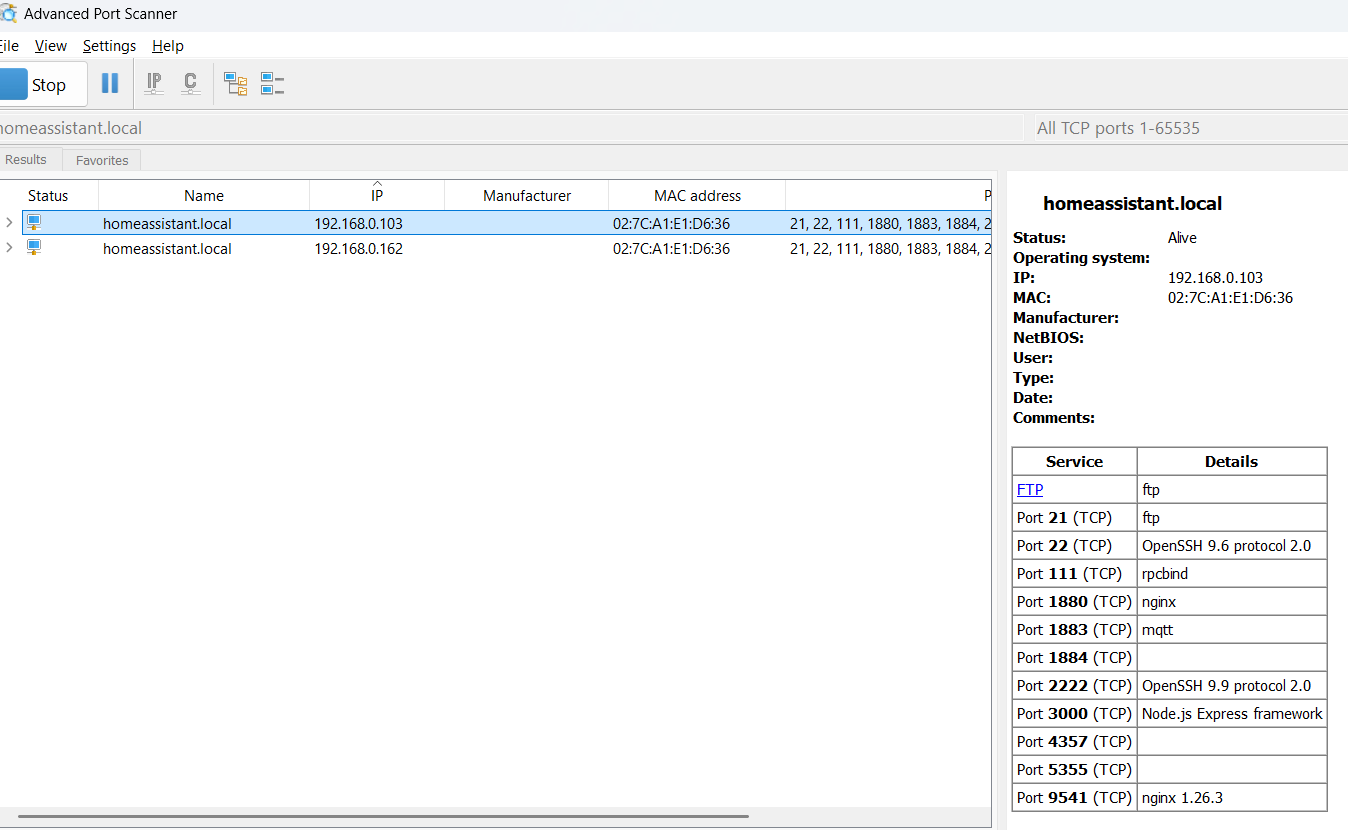Click the IP toolbar icon
Image resolution: width=1348 pixels, height=830 pixels.
click(x=154, y=84)
